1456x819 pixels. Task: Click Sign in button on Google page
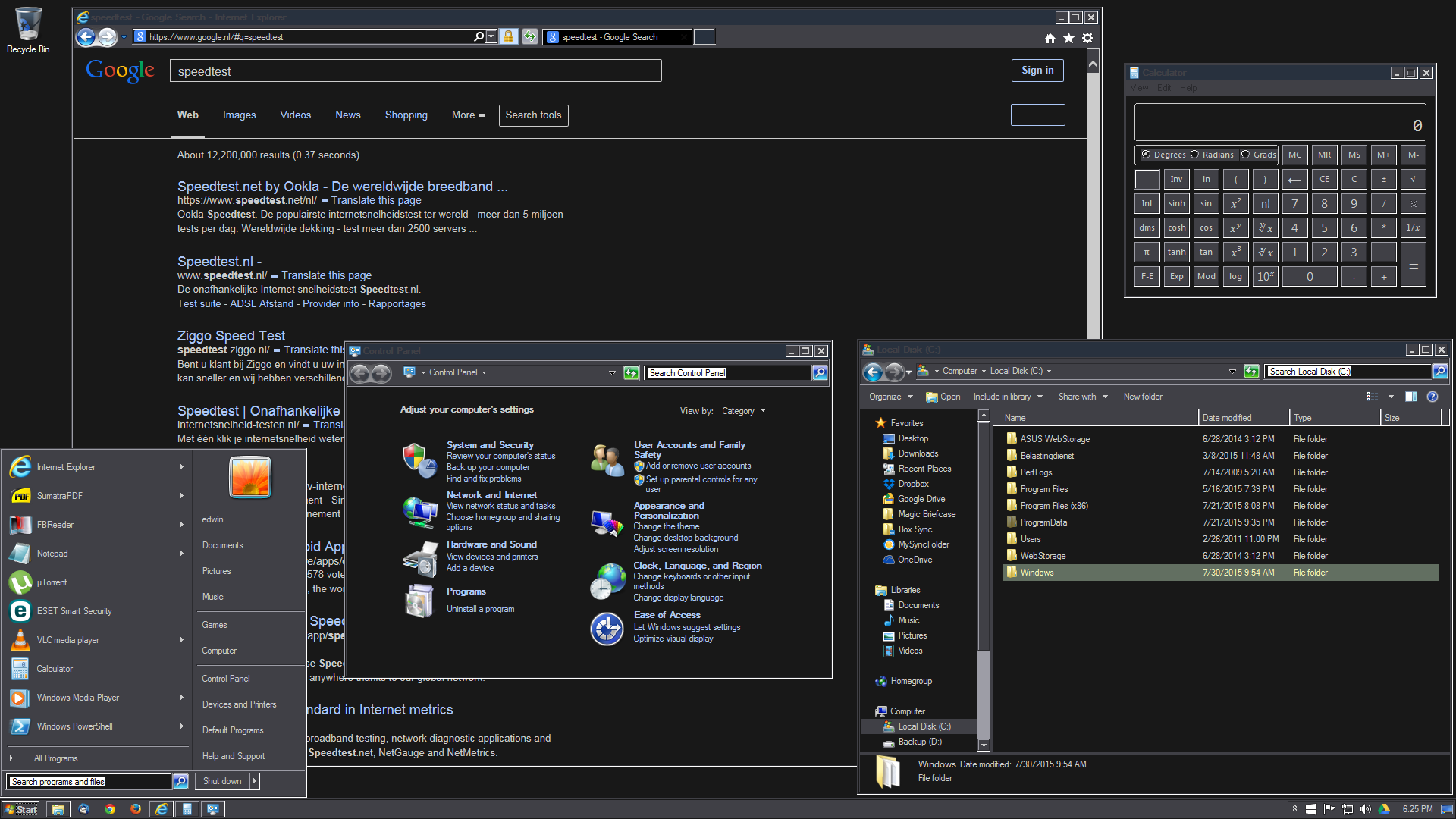pos(1037,70)
